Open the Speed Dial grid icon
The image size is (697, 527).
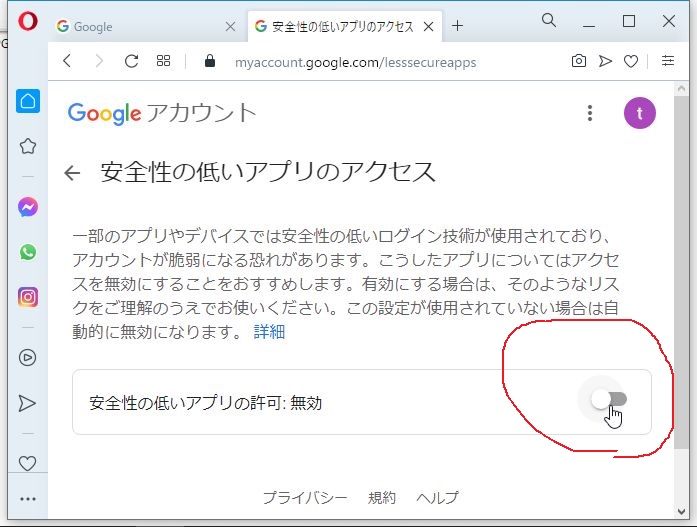164,61
